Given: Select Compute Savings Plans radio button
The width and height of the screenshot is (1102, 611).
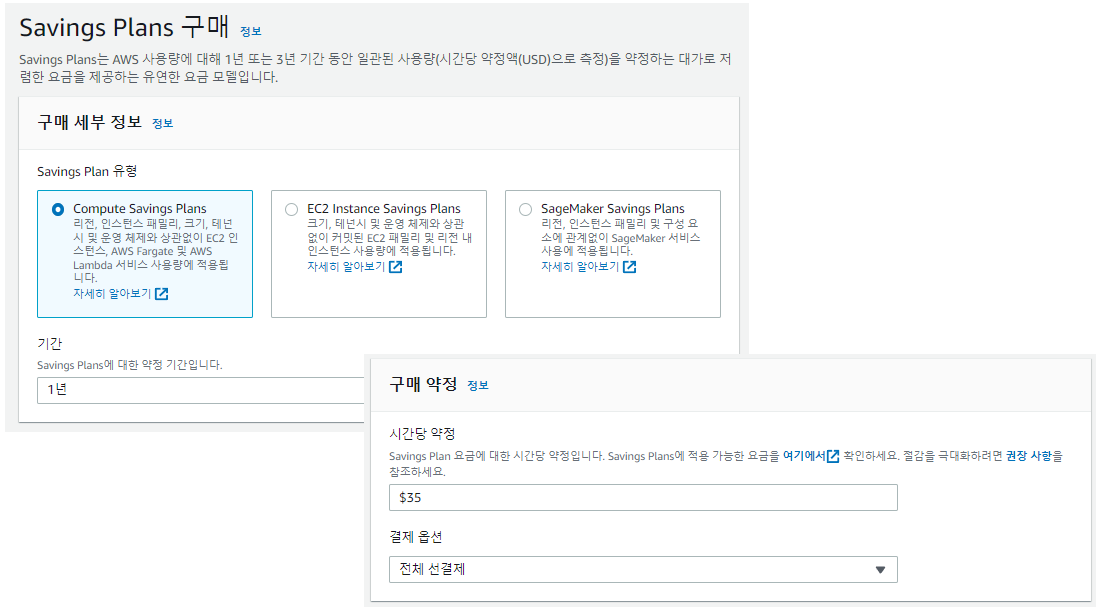Looking at the screenshot, I should pyautogui.click(x=58, y=210).
